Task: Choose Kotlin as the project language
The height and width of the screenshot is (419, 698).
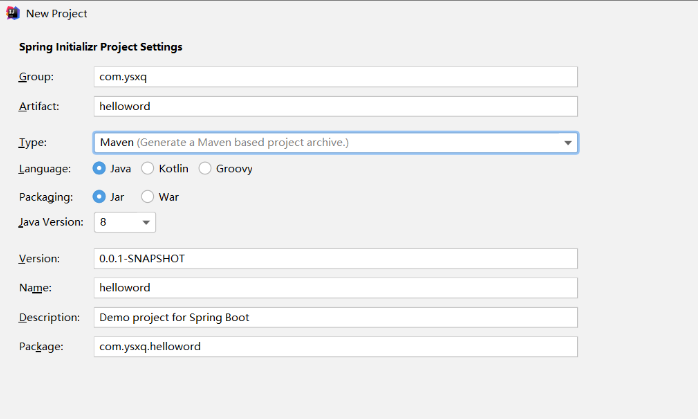Action: [148, 168]
